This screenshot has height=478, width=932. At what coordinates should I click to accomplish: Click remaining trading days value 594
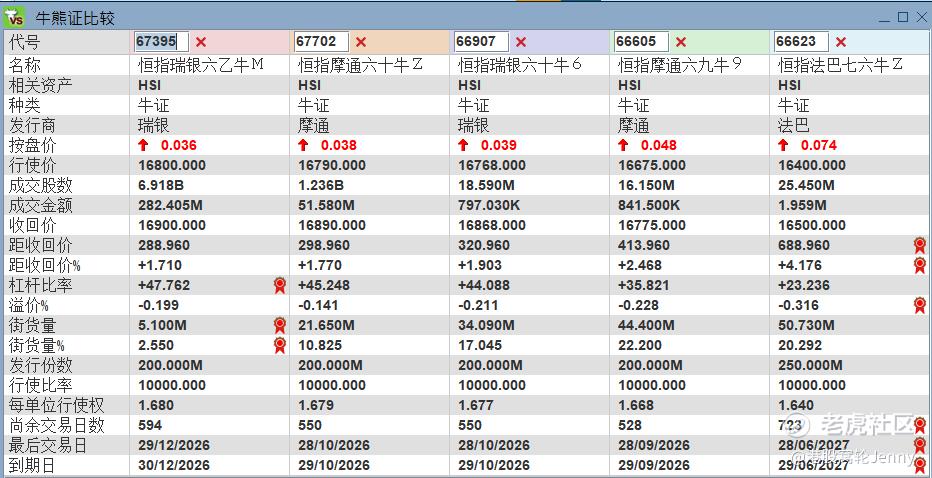150,425
